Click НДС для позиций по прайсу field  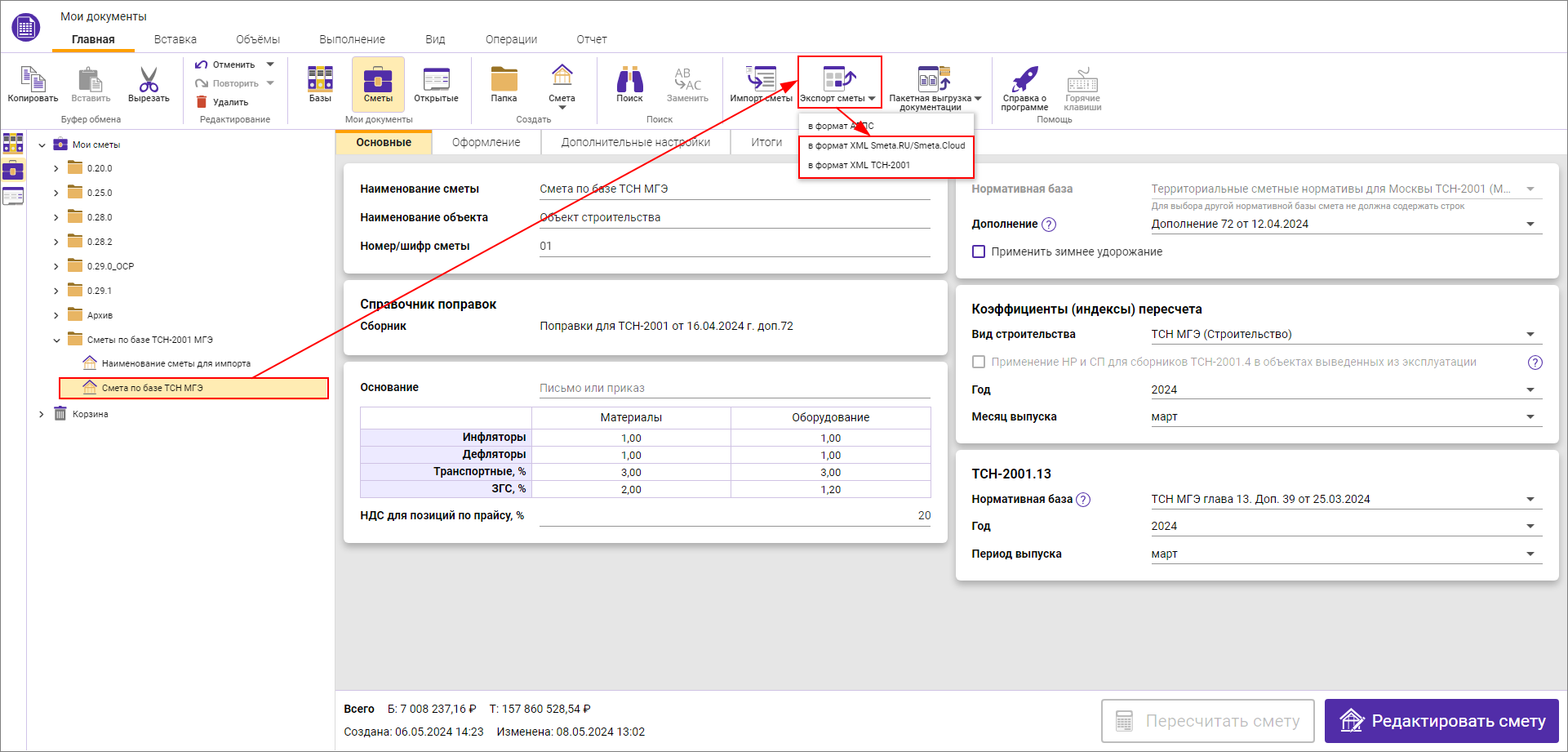pos(735,515)
